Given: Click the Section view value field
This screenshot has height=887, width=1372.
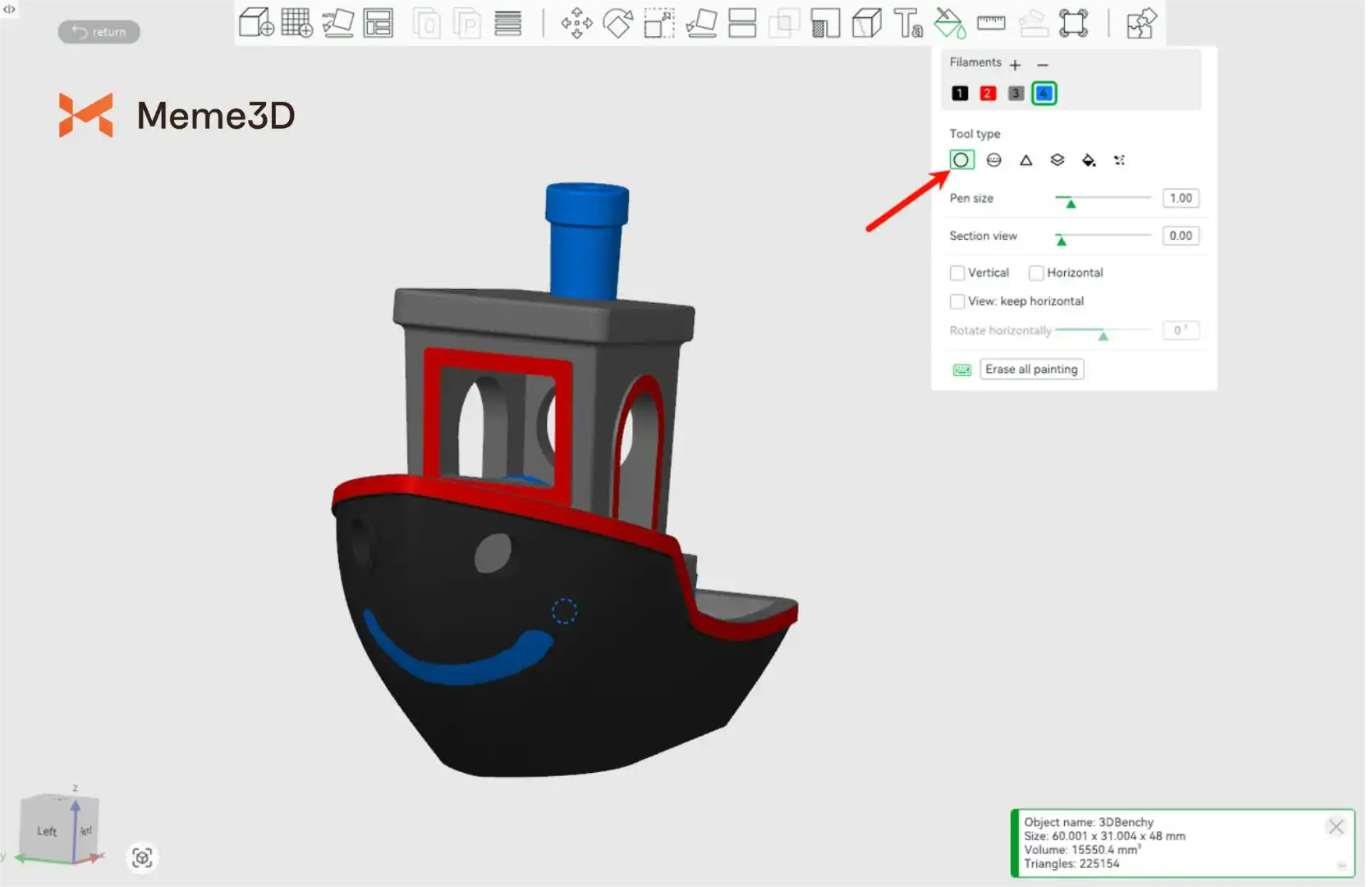Looking at the screenshot, I should [1180, 236].
